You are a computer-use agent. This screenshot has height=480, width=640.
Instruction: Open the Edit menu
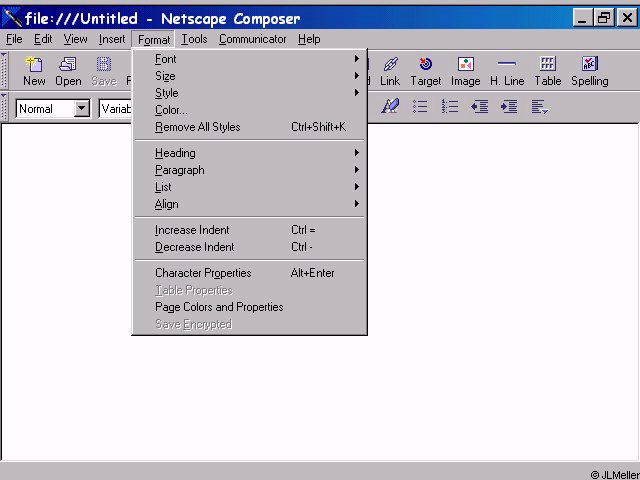coord(43,39)
